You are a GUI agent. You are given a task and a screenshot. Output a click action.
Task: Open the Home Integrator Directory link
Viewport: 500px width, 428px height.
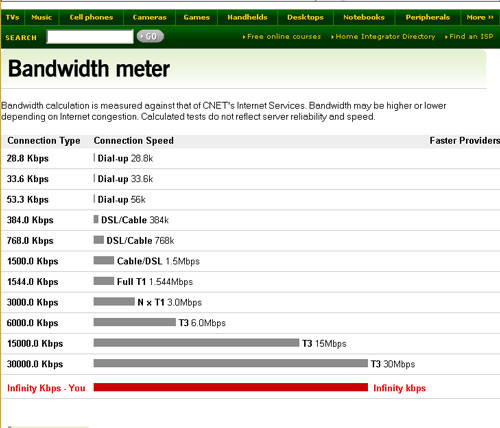(x=383, y=37)
